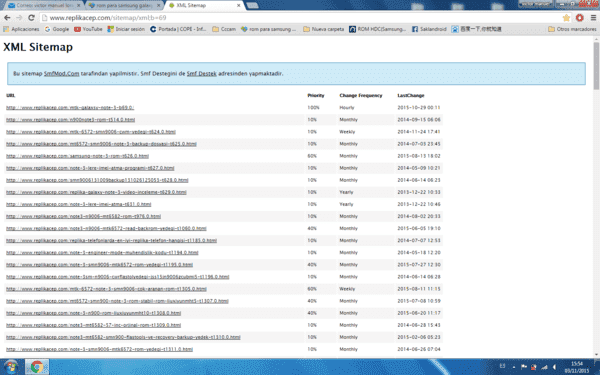This screenshot has height=375, width=600.
Task: Open the rom para samsung bookmark
Action: [268, 29]
